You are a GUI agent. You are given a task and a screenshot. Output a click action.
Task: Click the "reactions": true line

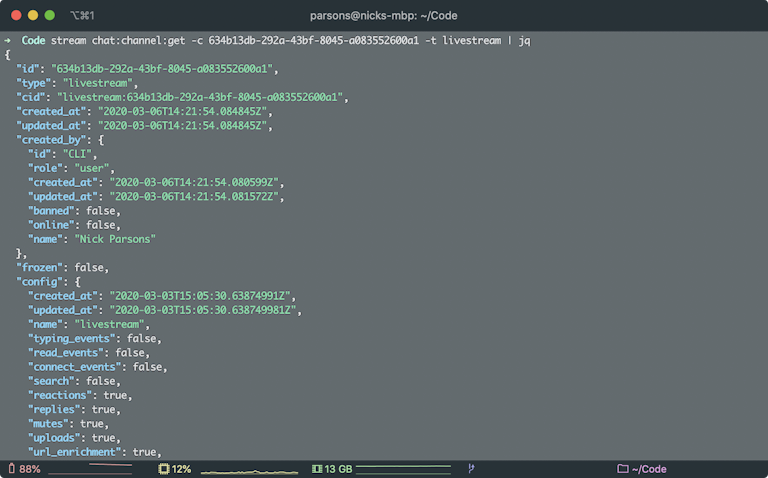(x=80, y=395)
